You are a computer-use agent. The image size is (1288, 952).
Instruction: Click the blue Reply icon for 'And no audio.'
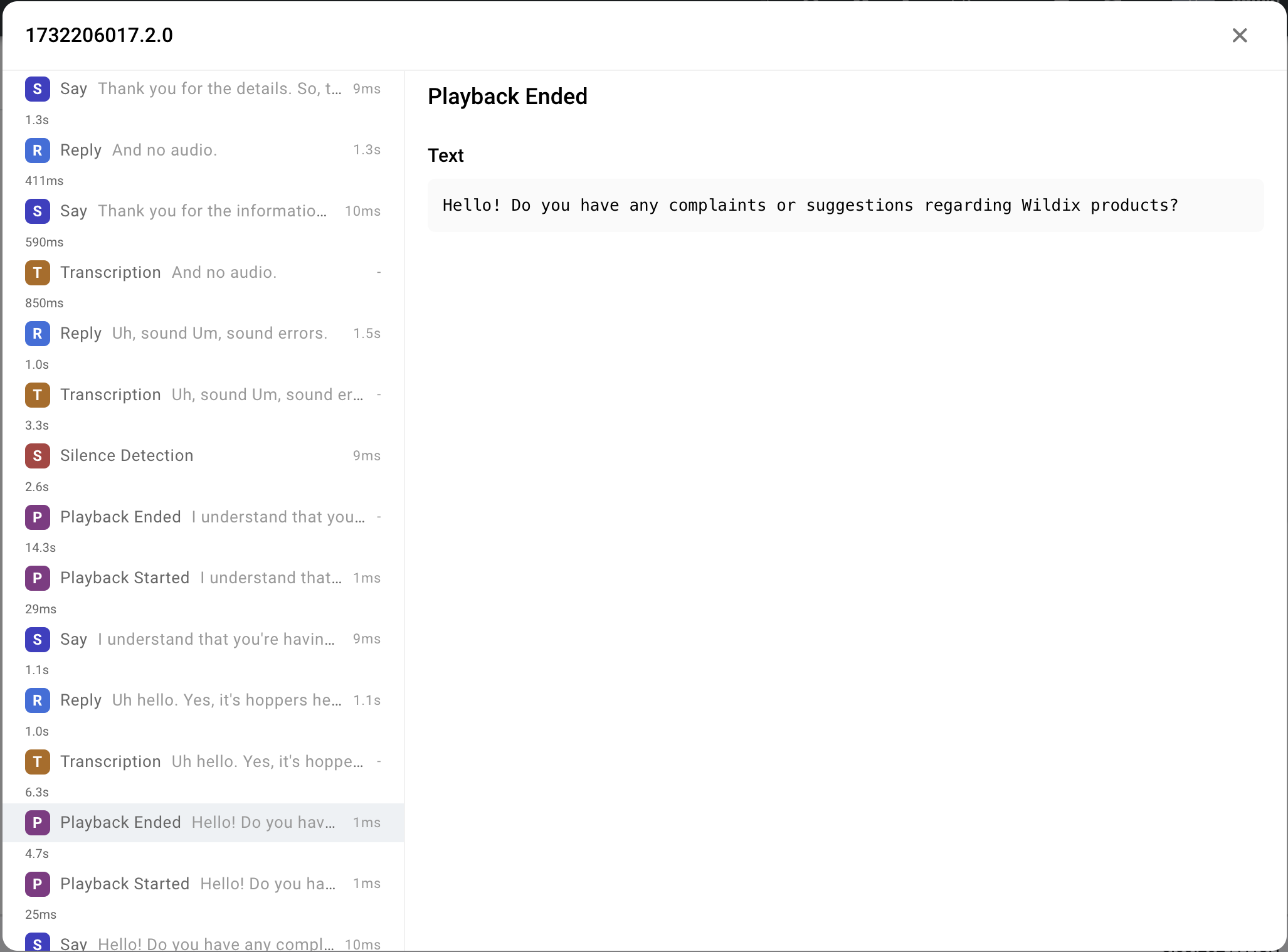[x=38, y=151]
